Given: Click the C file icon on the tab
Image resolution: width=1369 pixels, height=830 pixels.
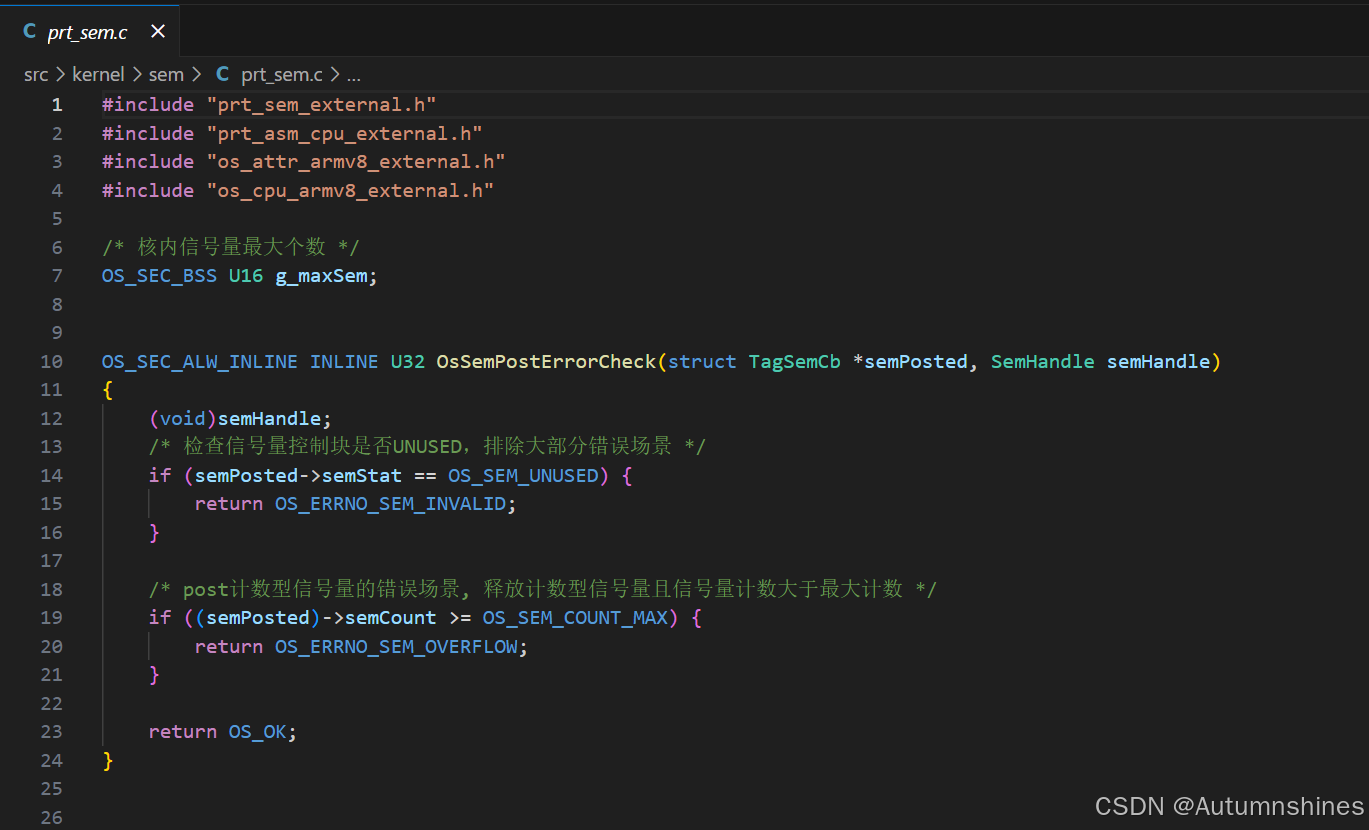Looking at the screenshot, I should (x=29, y=32).
